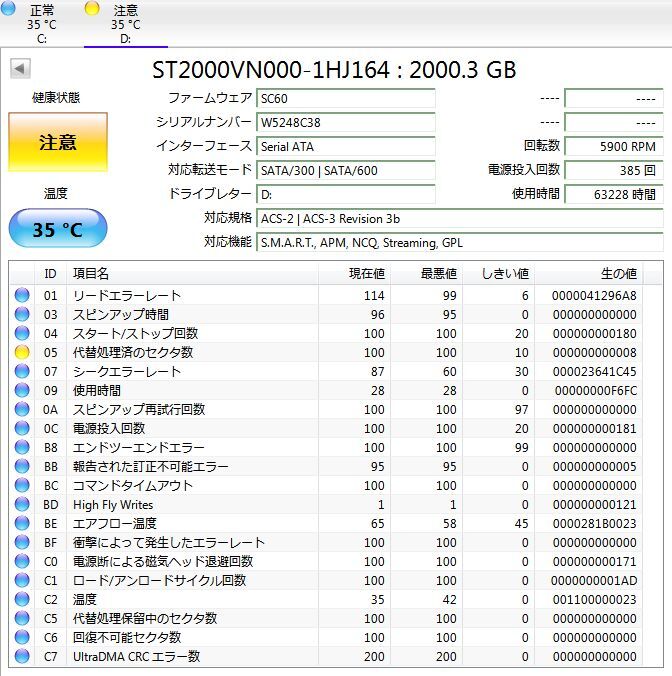Click the 35 °C temperature indicator
This screenshot has height=676, width=672.
pos(57,229)
